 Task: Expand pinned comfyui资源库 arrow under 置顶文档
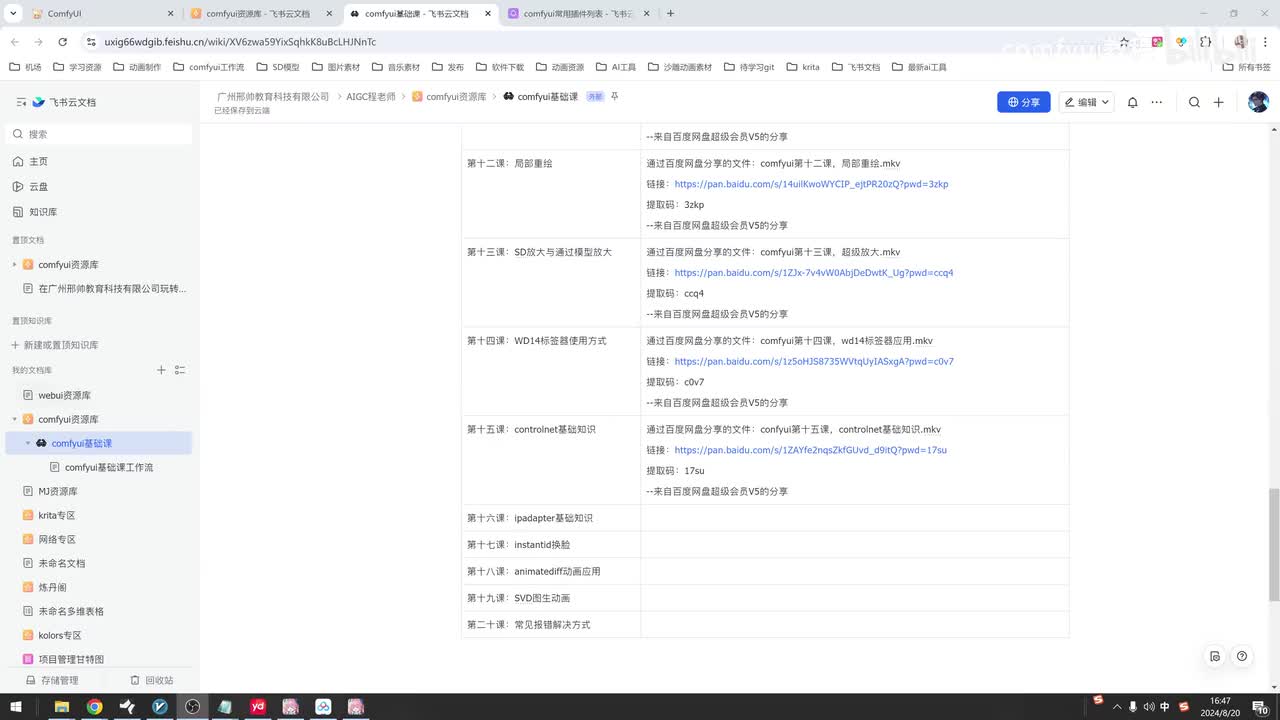tap(14, 265)
